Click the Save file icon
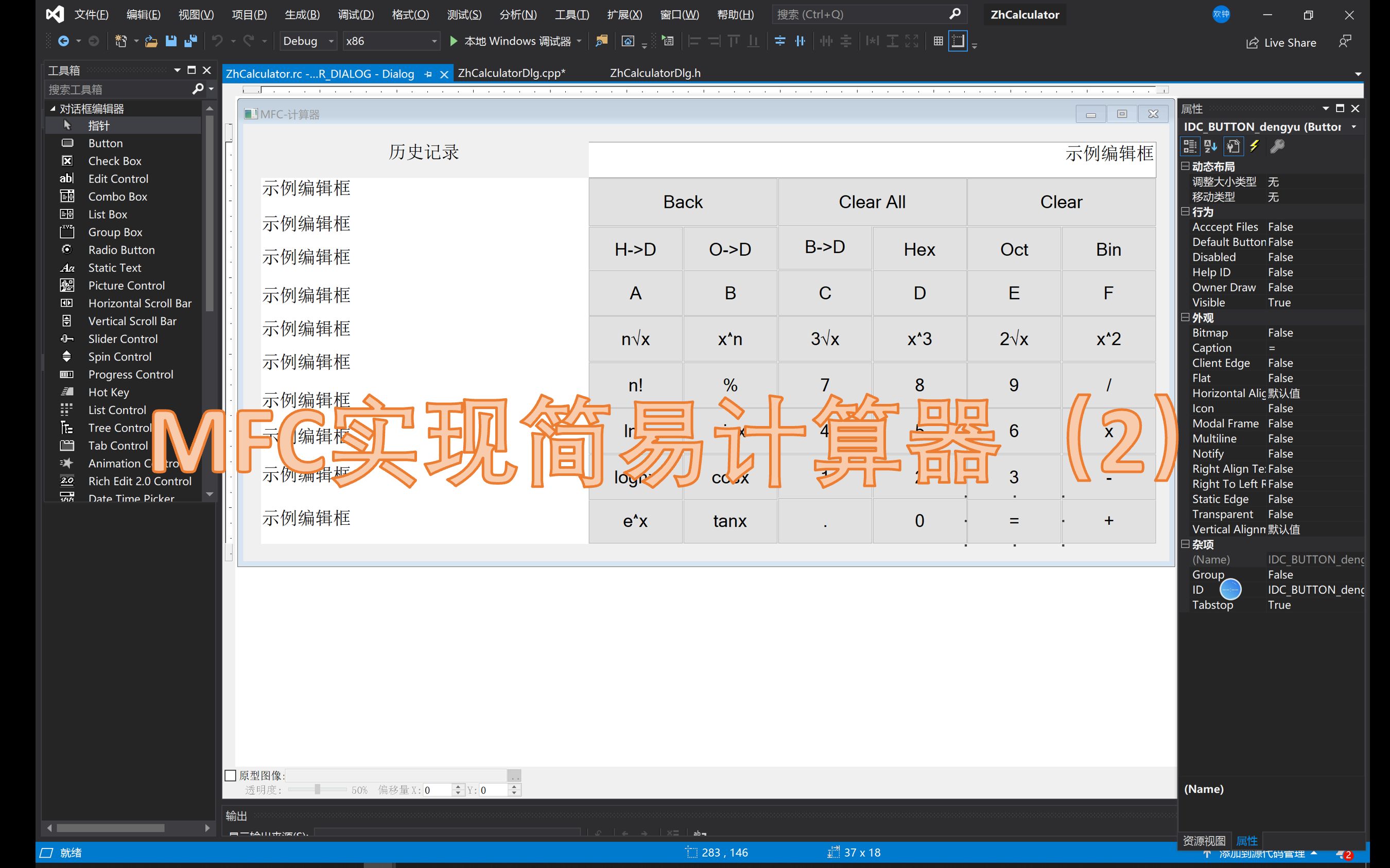 170,41
